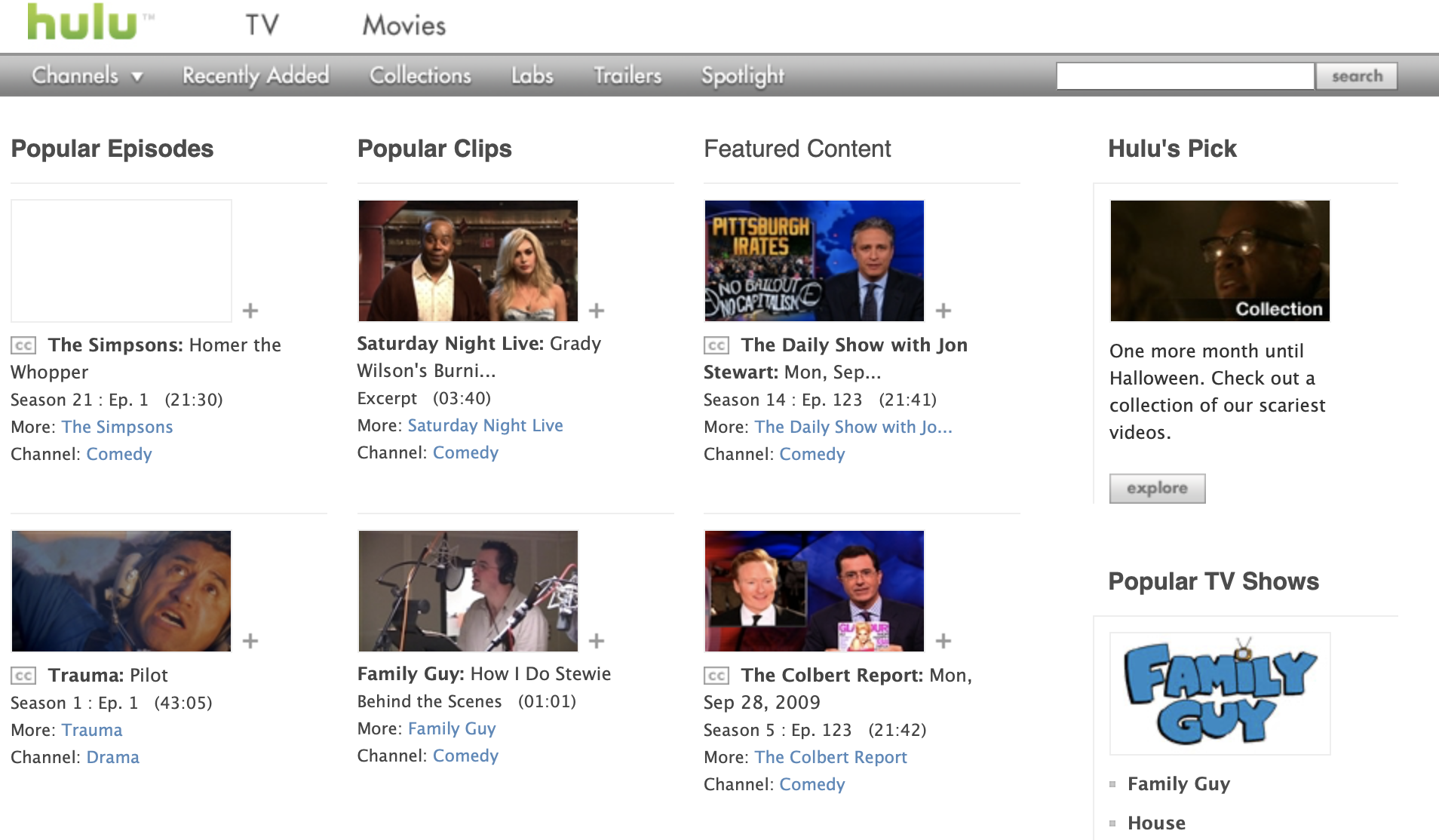Click plus icon beside The Colbert Report thumbnail

[943, 640]
